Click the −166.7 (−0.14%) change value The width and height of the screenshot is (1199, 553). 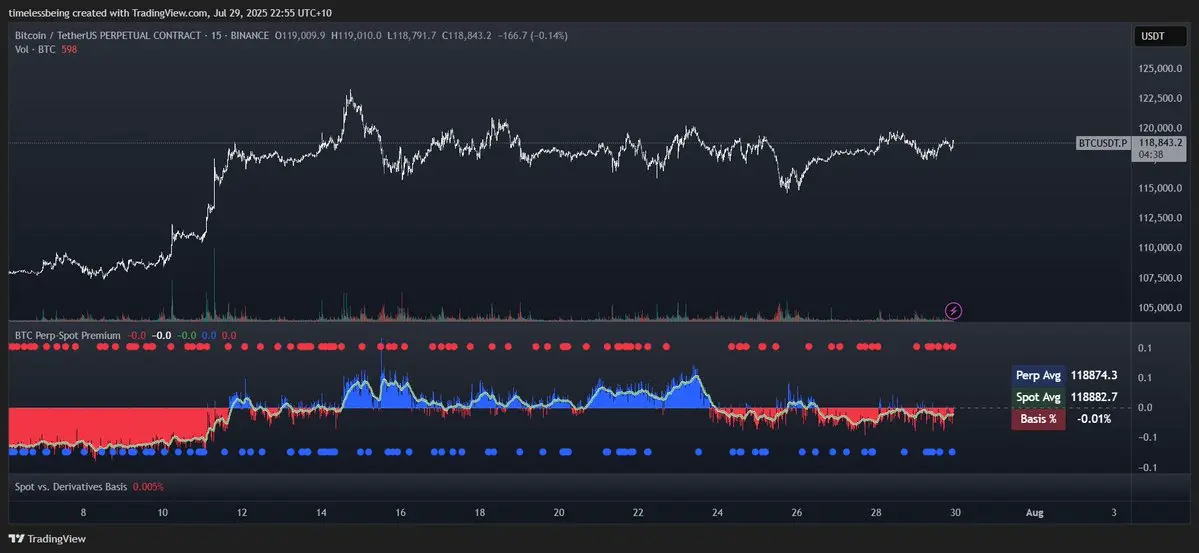pyautogui.click(x=533, y=36)
